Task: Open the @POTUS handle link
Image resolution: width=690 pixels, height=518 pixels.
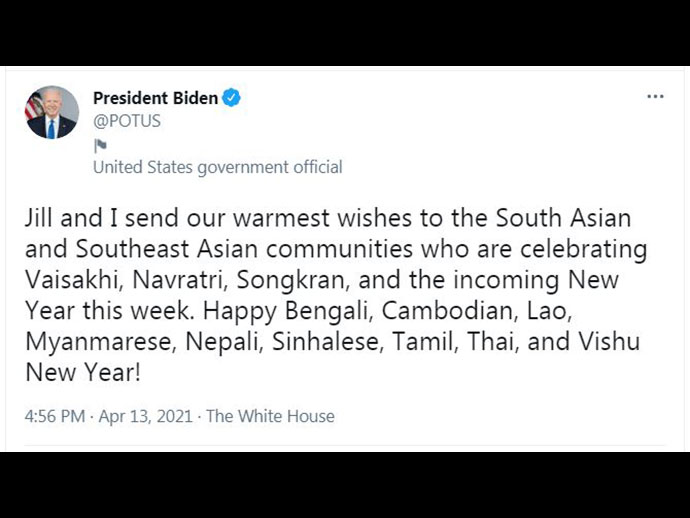Action: pos(127,121)
